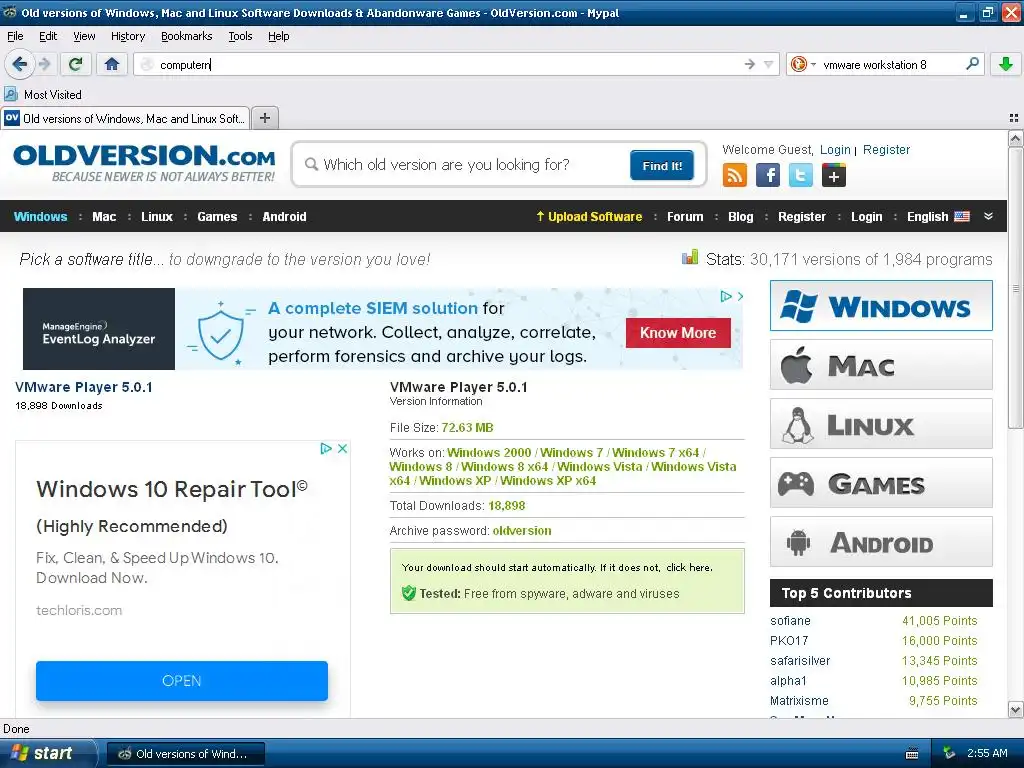The image size is (1024, 768).
Task: Show all tabs grid icon
Action: [x=1014, y=118]
